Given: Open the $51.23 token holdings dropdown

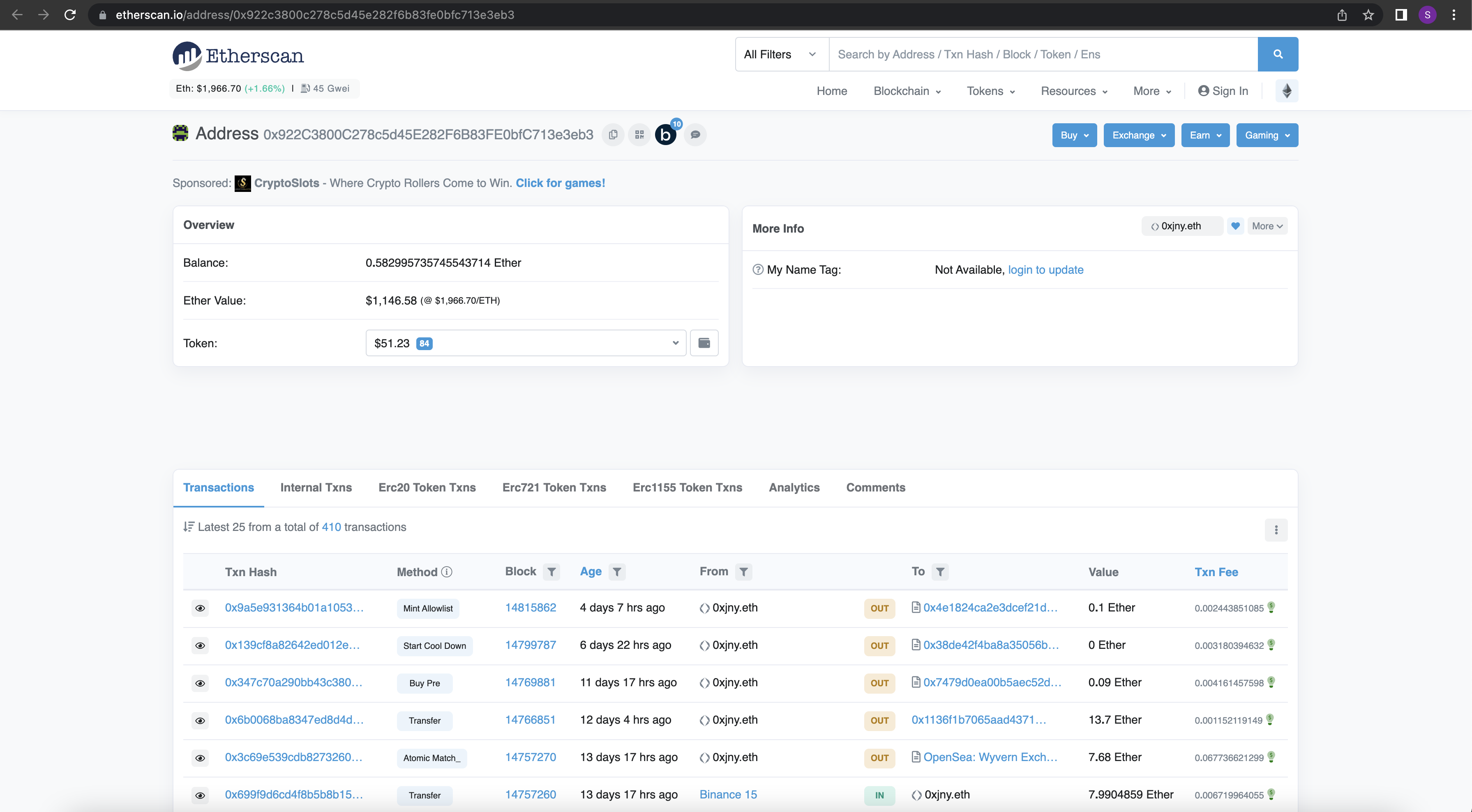Looking at the screenshot, I should pos(525,343).
